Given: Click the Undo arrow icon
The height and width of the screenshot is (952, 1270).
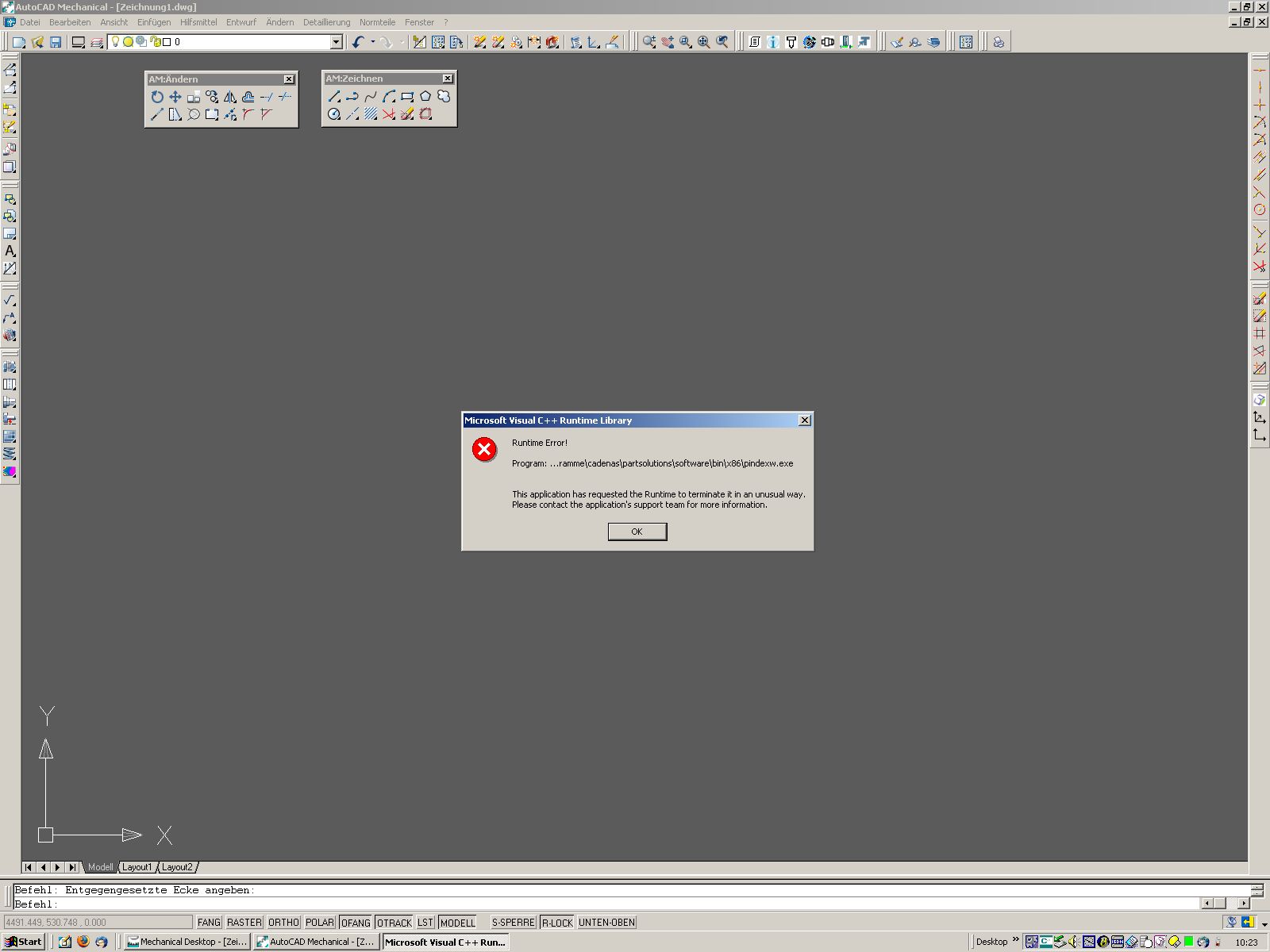Looking at the screenshot, I should pos(359,42).
